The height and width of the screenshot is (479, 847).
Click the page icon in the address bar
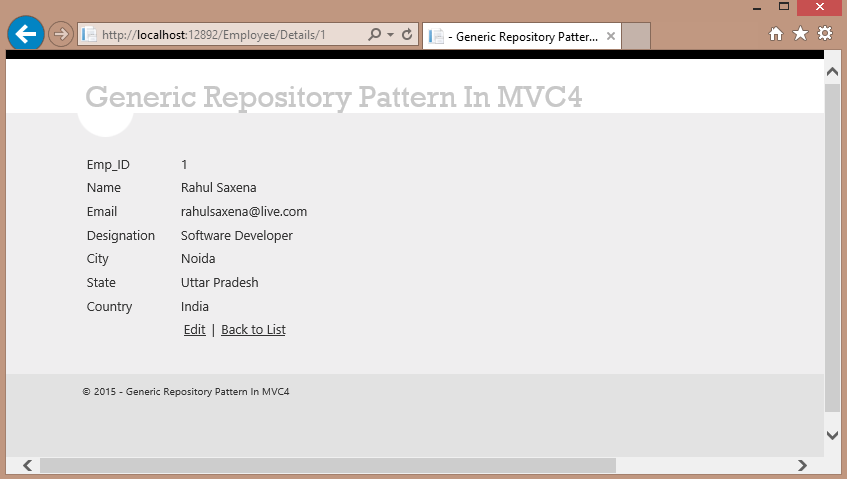click(90, 34)
